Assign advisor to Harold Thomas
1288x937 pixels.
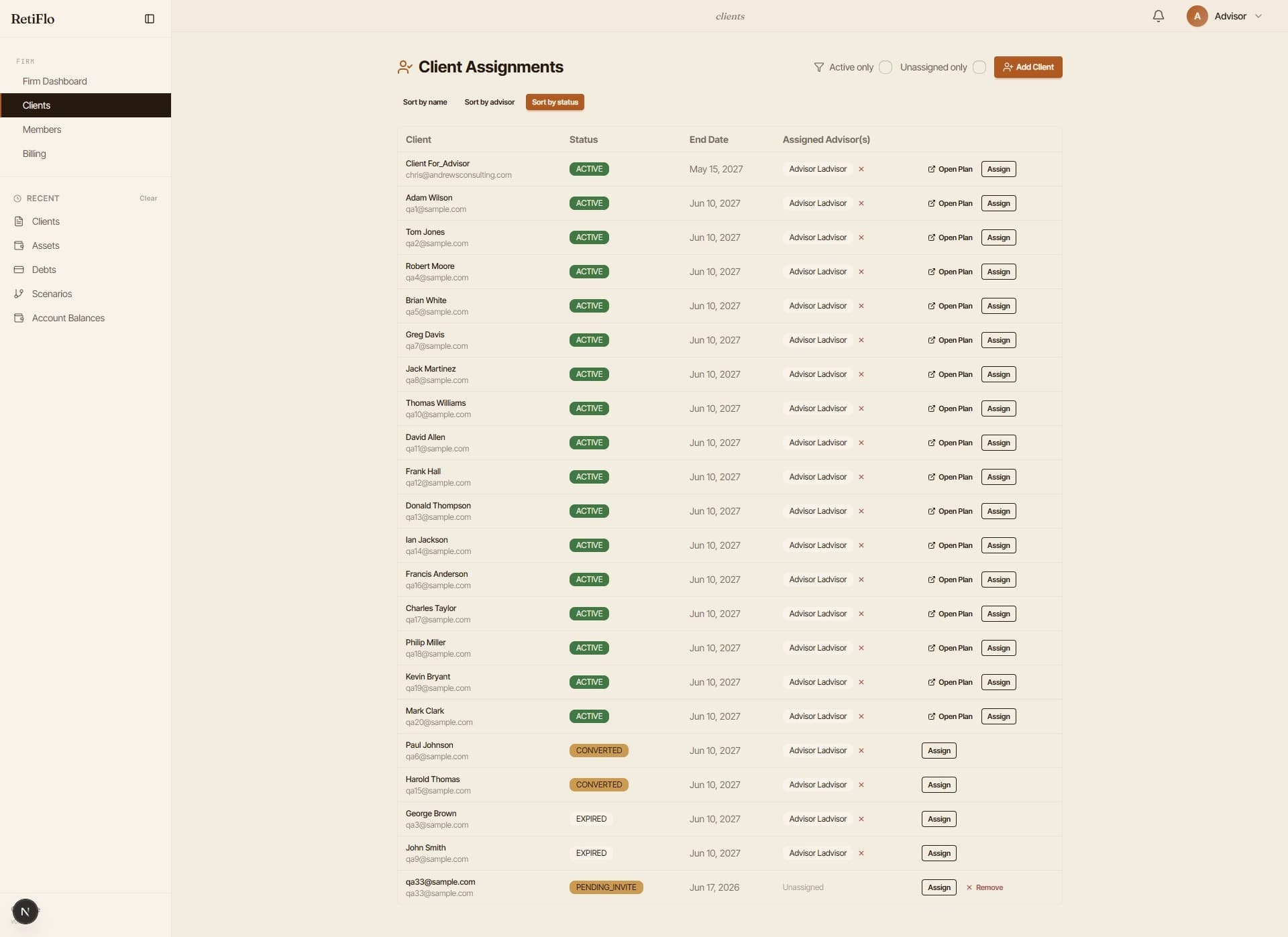tap(938, 785)
